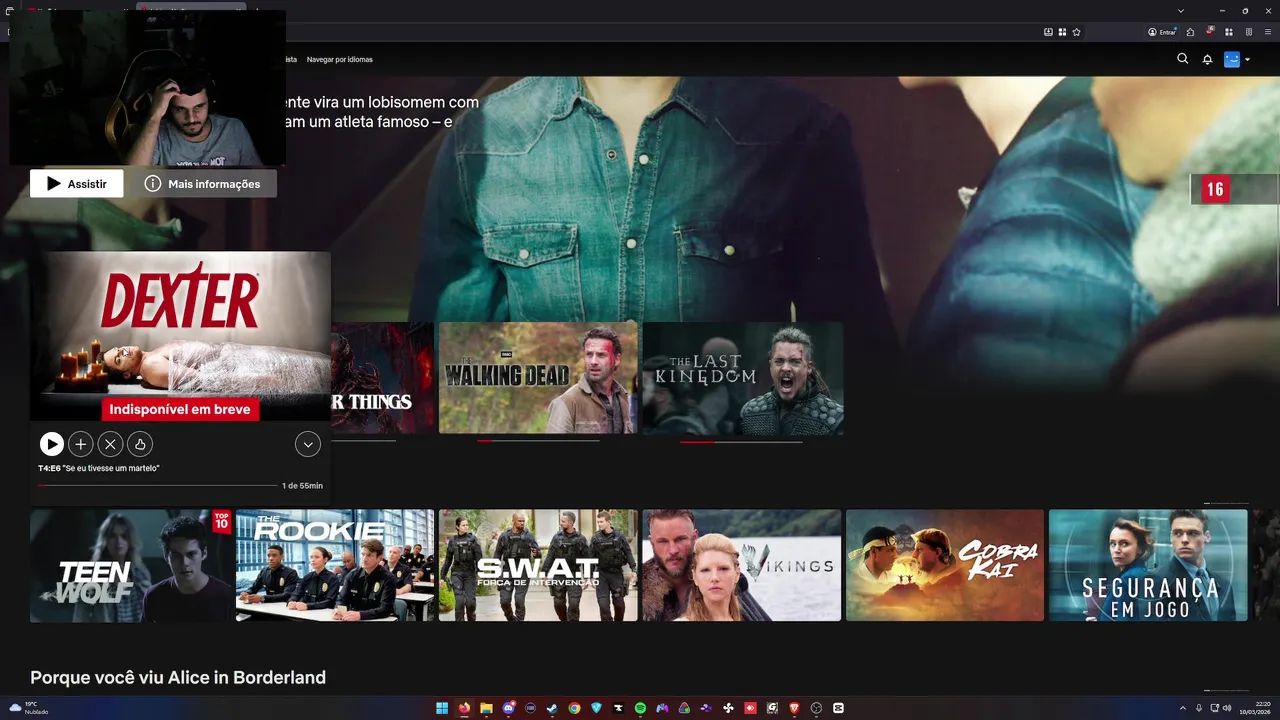
Task: Open the S.W.A.T. thumbnail
Action: 538,566
